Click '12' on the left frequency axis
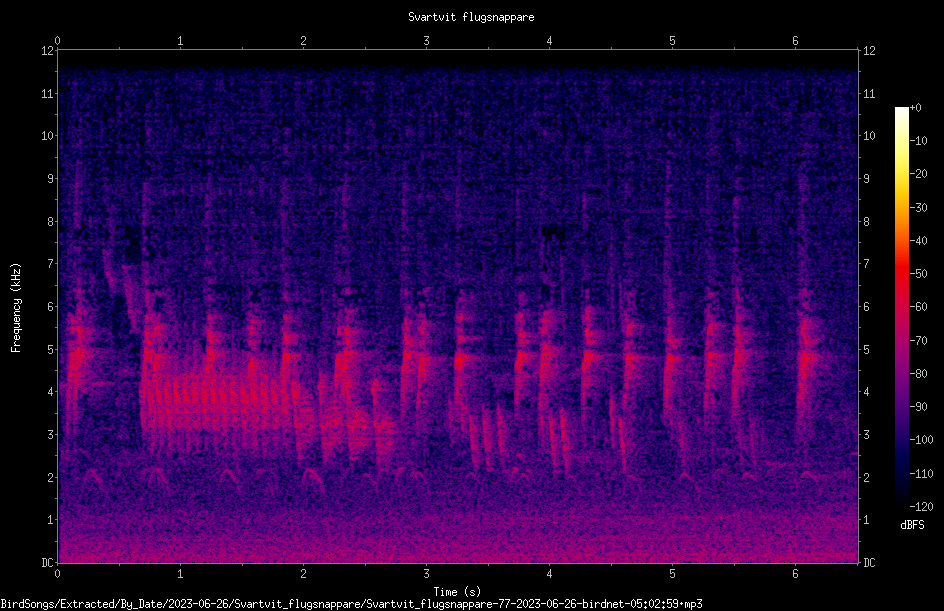The height and width of the screenshot is (611, 944). (47, 51)
